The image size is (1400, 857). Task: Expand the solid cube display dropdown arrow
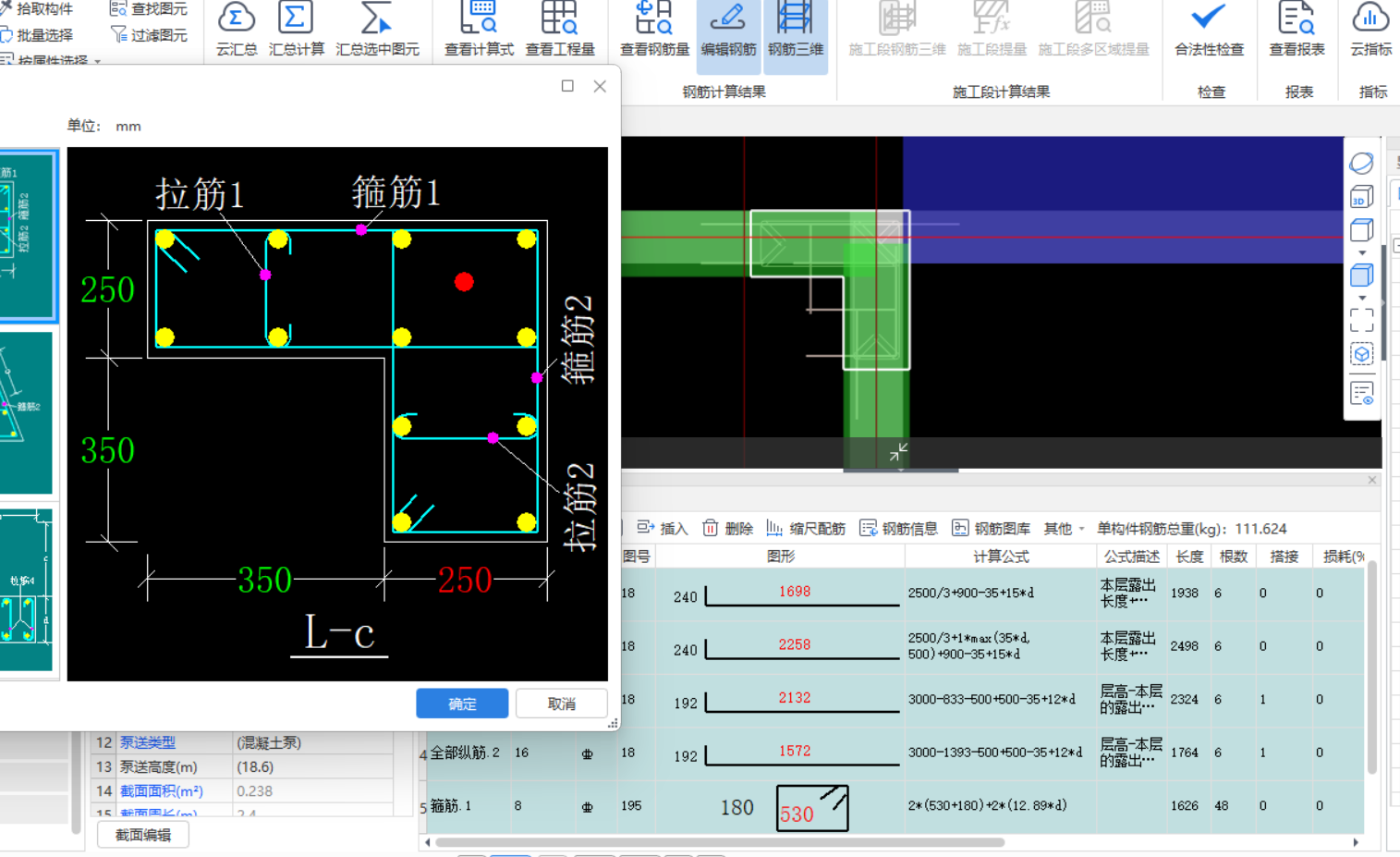[1361, 298]
